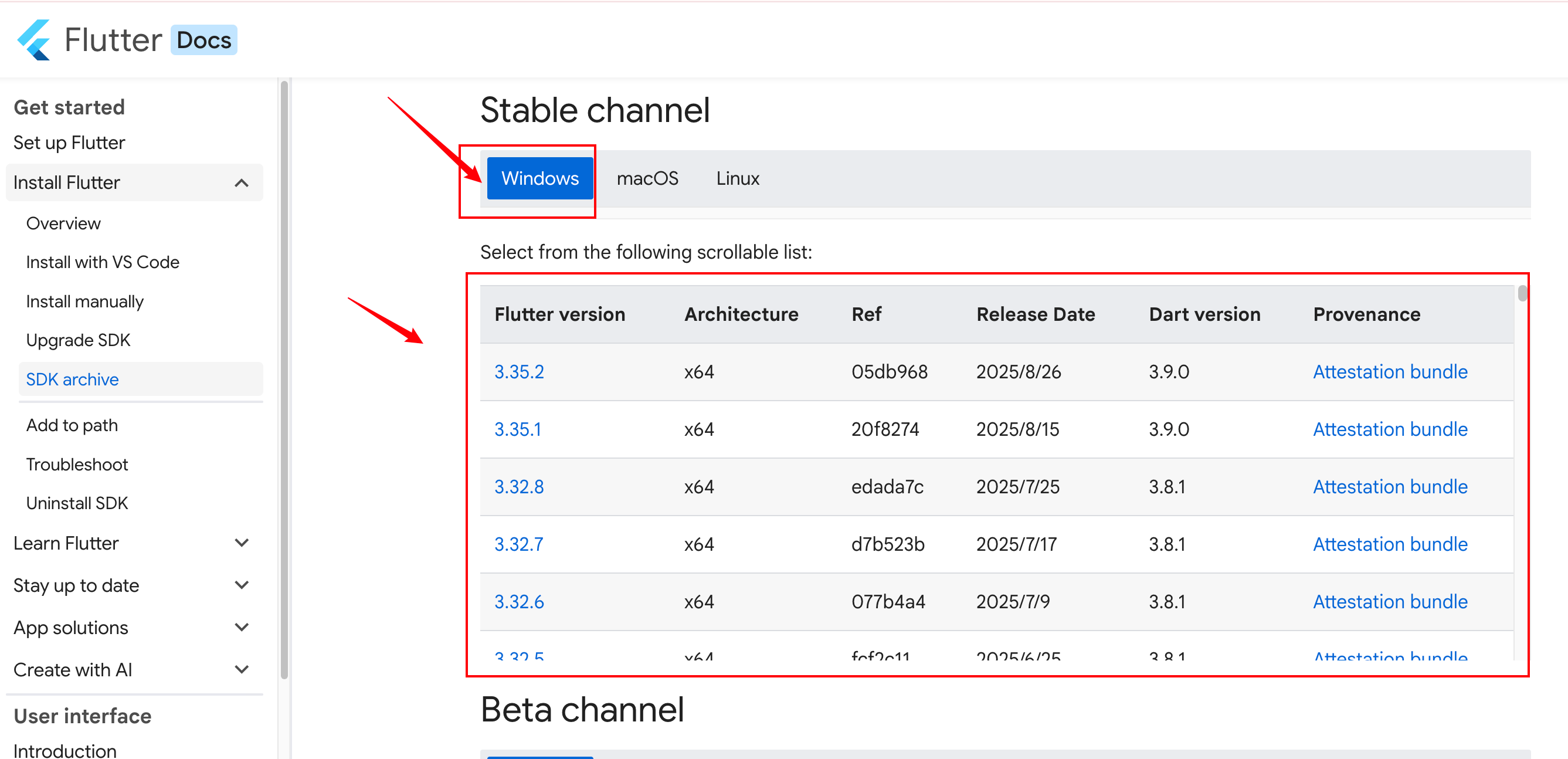
Task: Click the Flutter version column header
Action: click(559, 314)
